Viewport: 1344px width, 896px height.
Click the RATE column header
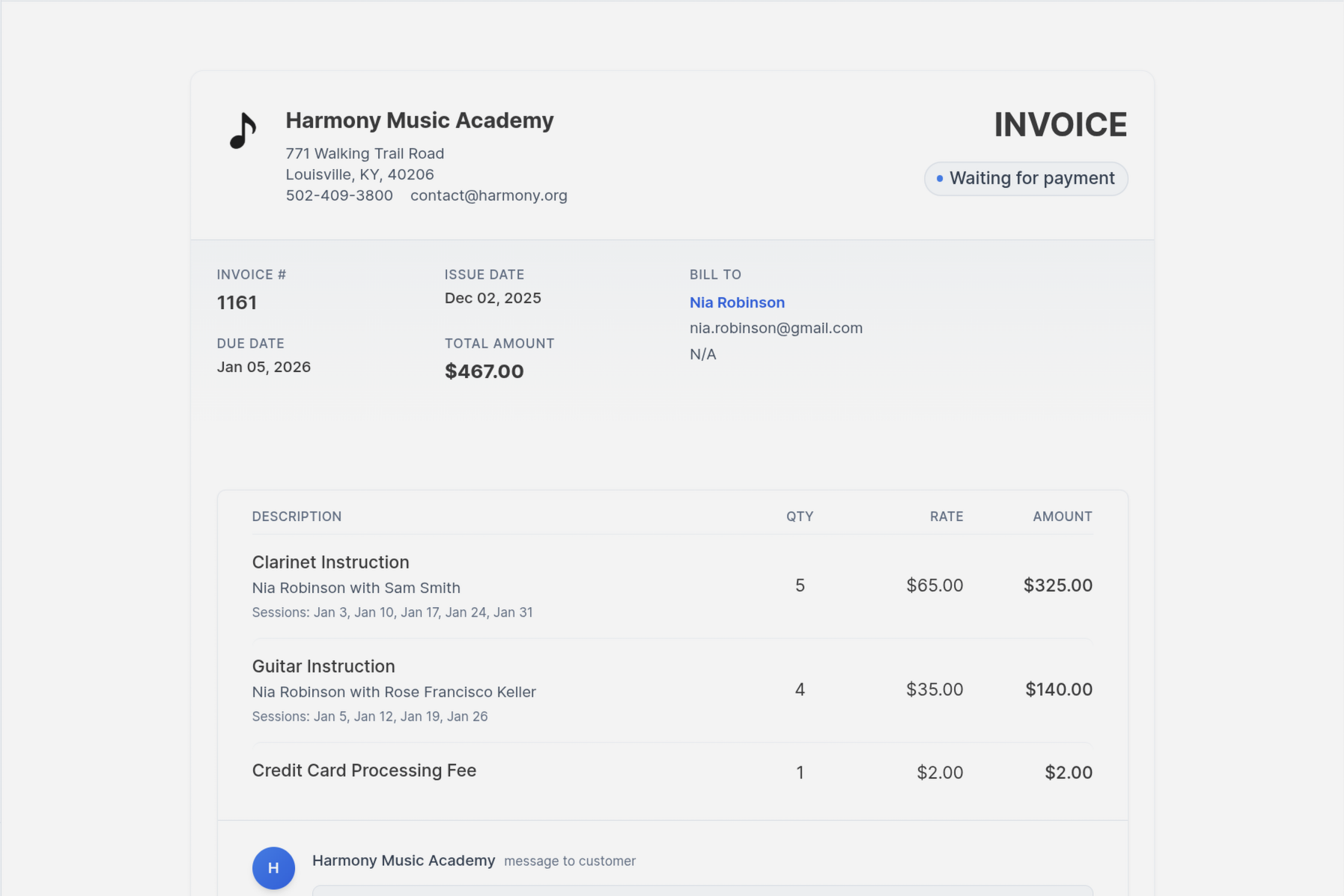(x=946, y=516)
